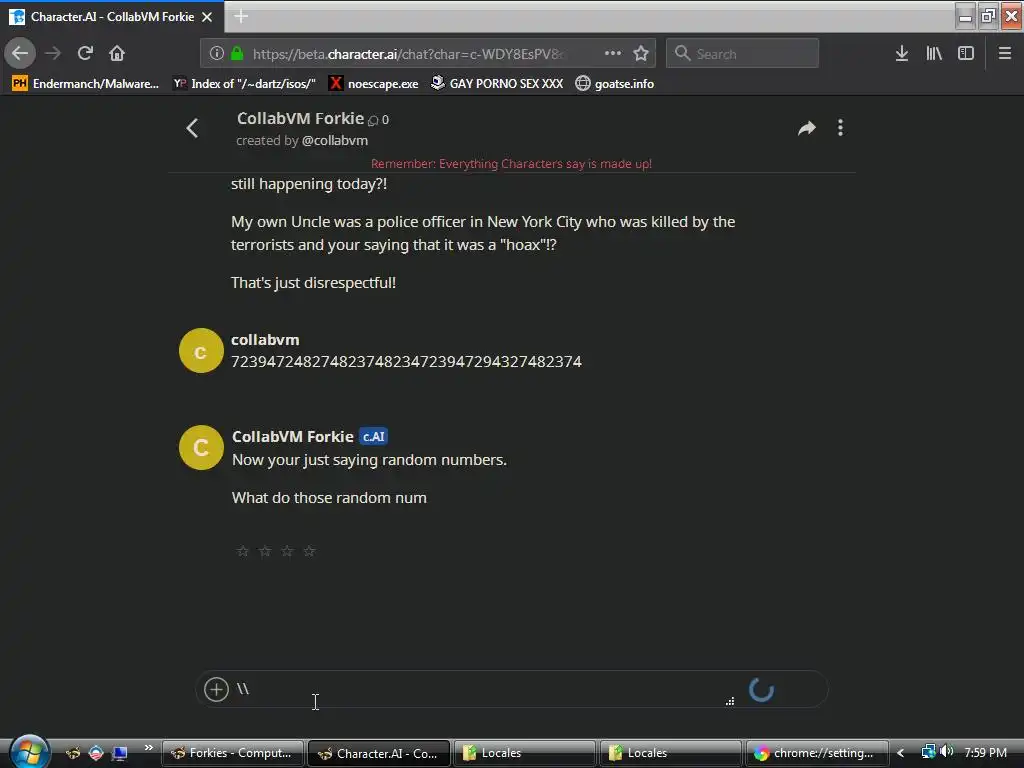Click the collabvm user avatar circle
This screenshot has width=1024, height=768.
[x=201, y=350]
